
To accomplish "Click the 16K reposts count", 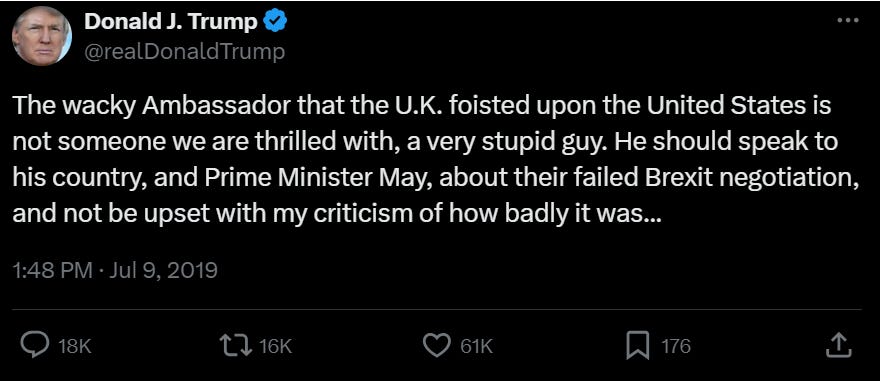I will [x=276, y=346].
